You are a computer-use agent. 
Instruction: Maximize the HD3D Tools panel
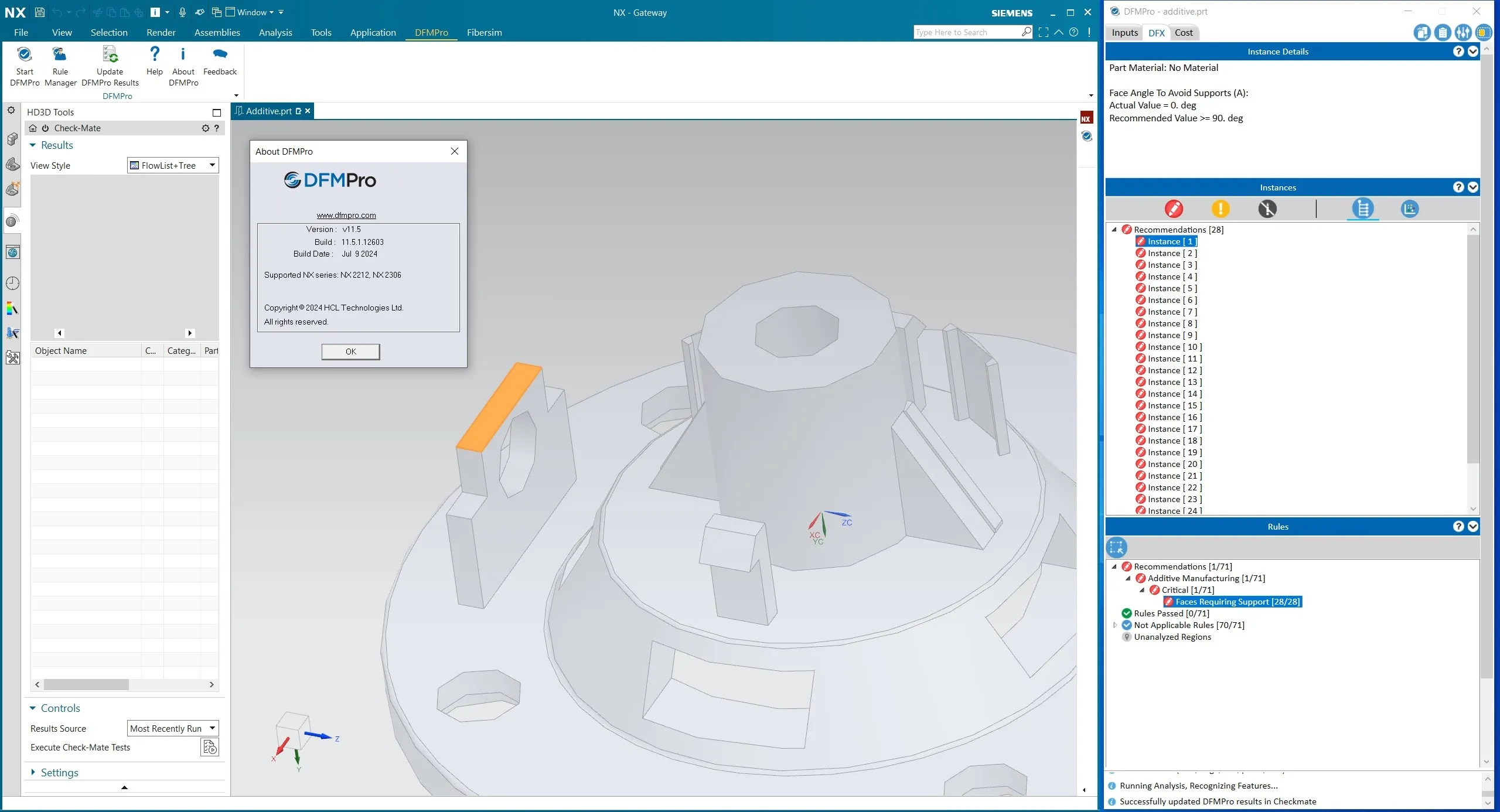(217, 112)
